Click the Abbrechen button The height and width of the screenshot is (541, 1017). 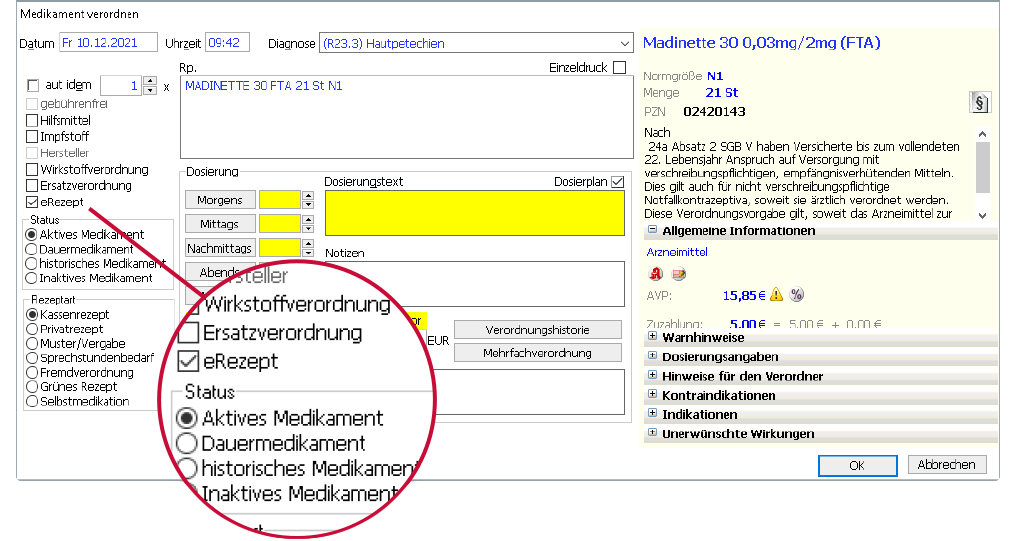click(946, 464)
